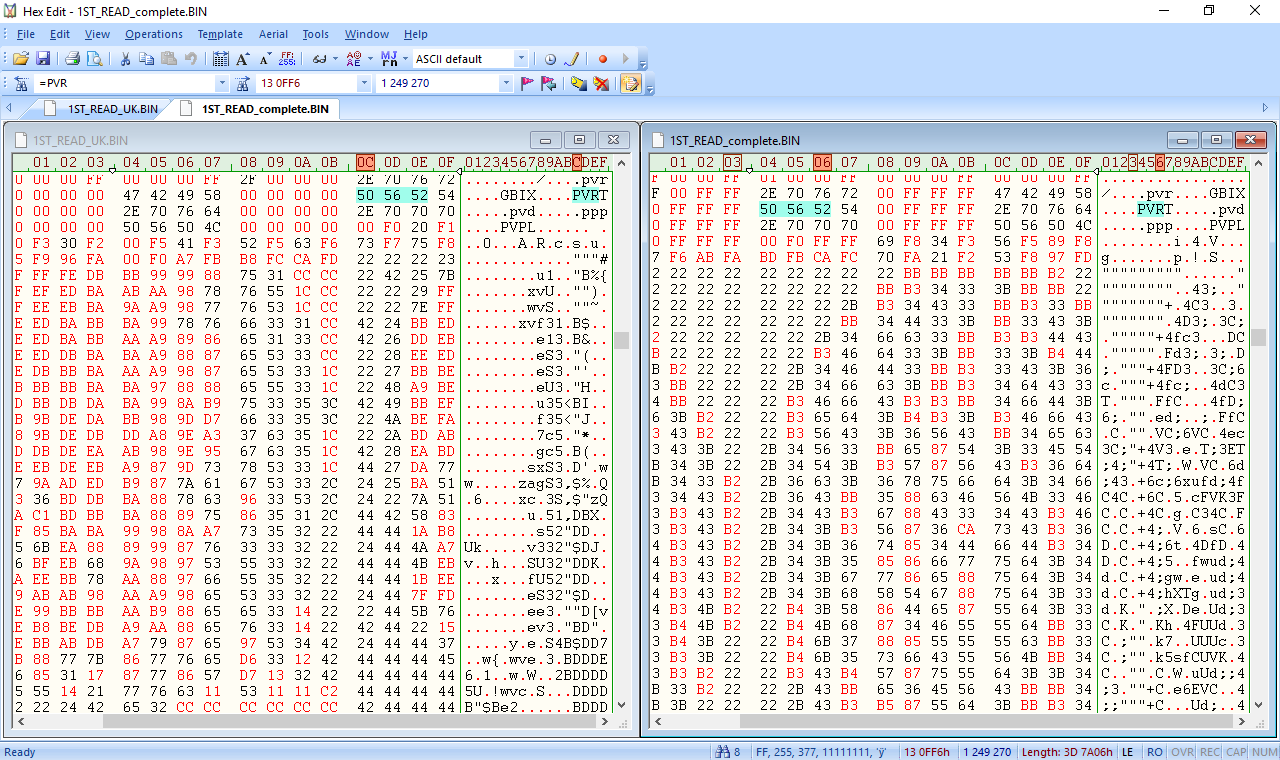Toggle the FF:255 hex/decimal address display

pyautogui.click(x=288, y=59)
